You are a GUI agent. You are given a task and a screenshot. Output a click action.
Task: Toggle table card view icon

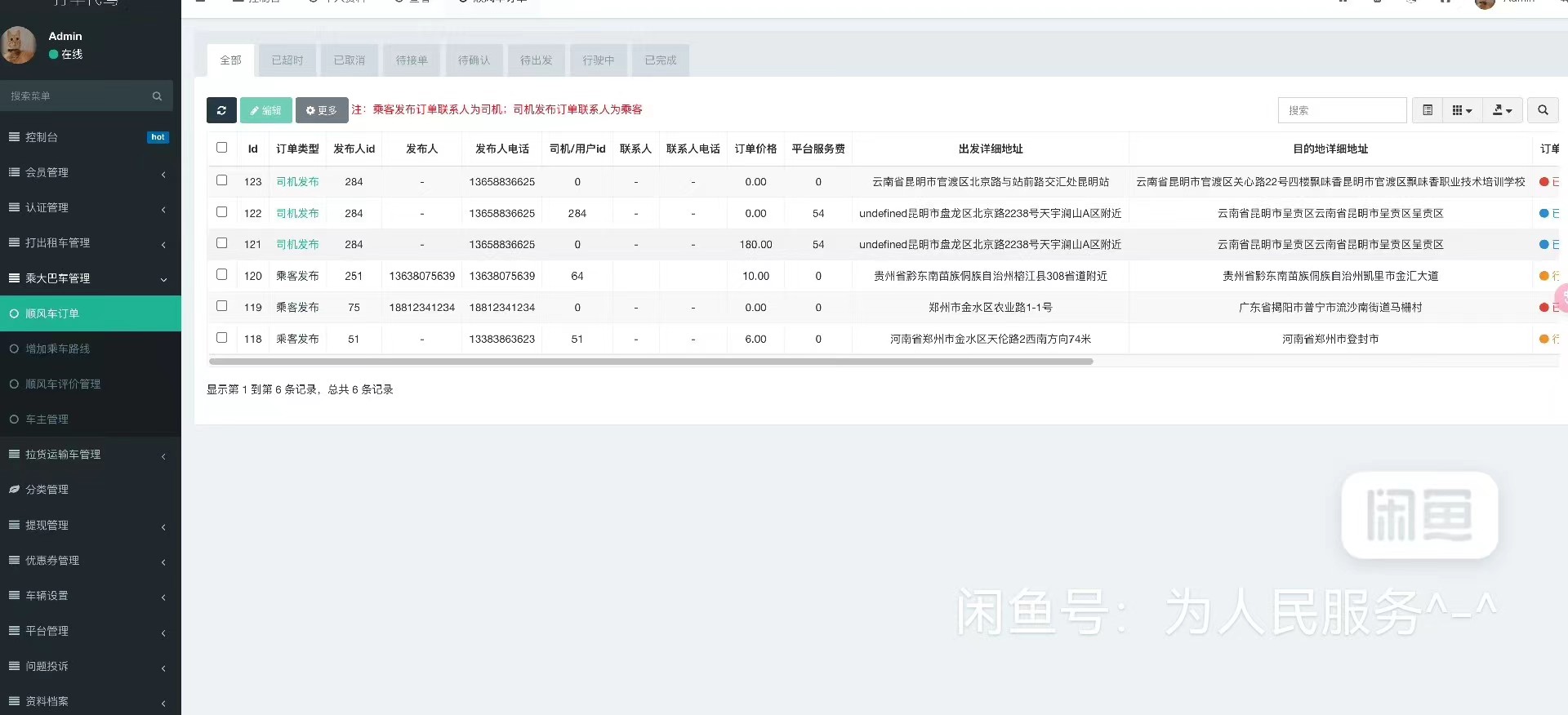click(x=1428, y=110)
